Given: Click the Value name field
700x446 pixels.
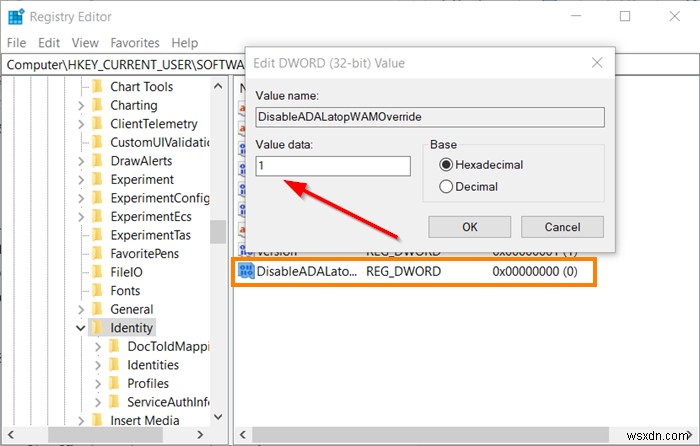Looking at the screenshot, I should click(430, 117).
